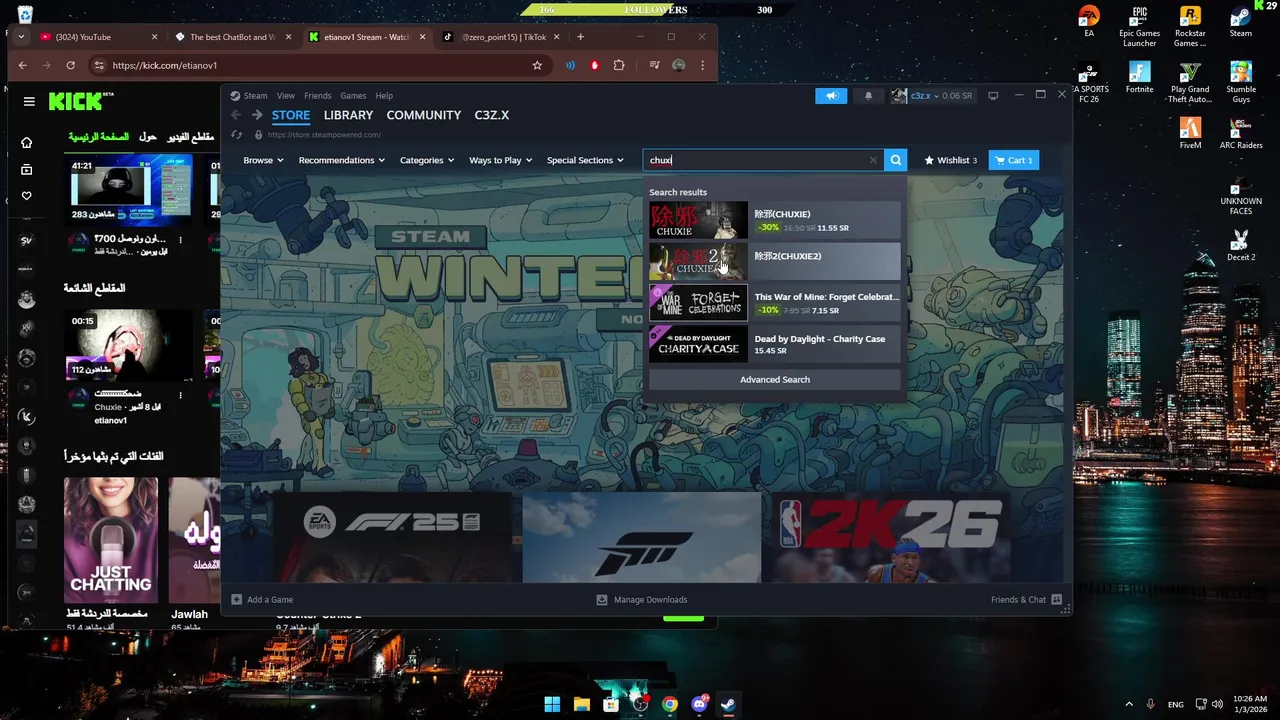1280x720 pixels.
Task: Select Dead by Daylight Charity Case result
Action: click(x=775, y=345)
